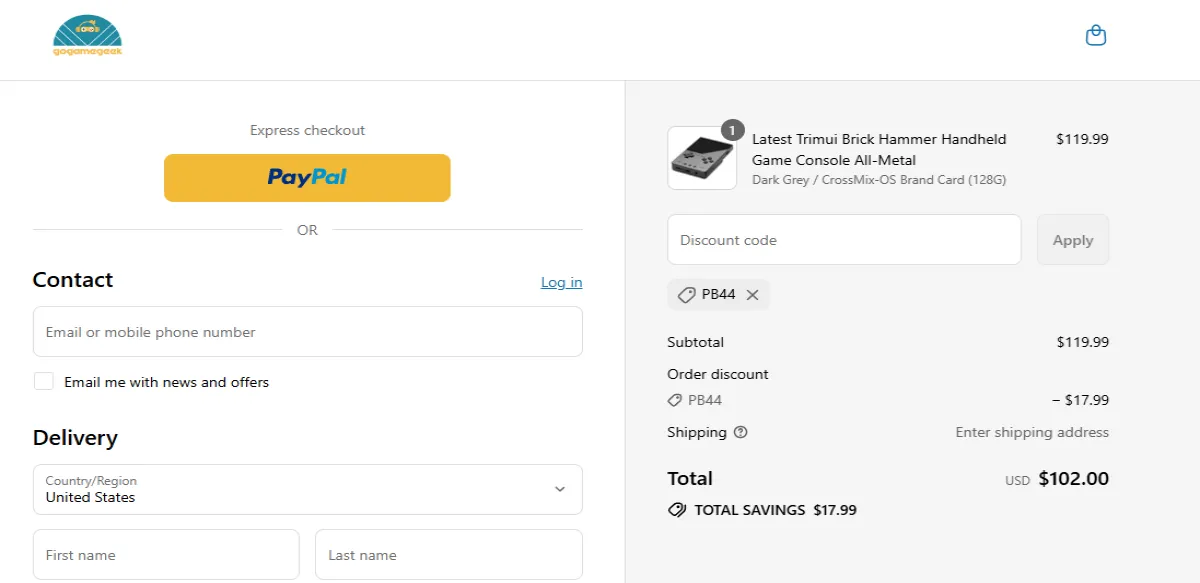The image size is (1200, 583).
Task: Click the email or mobile phone field
Action: tap(307, 331)
